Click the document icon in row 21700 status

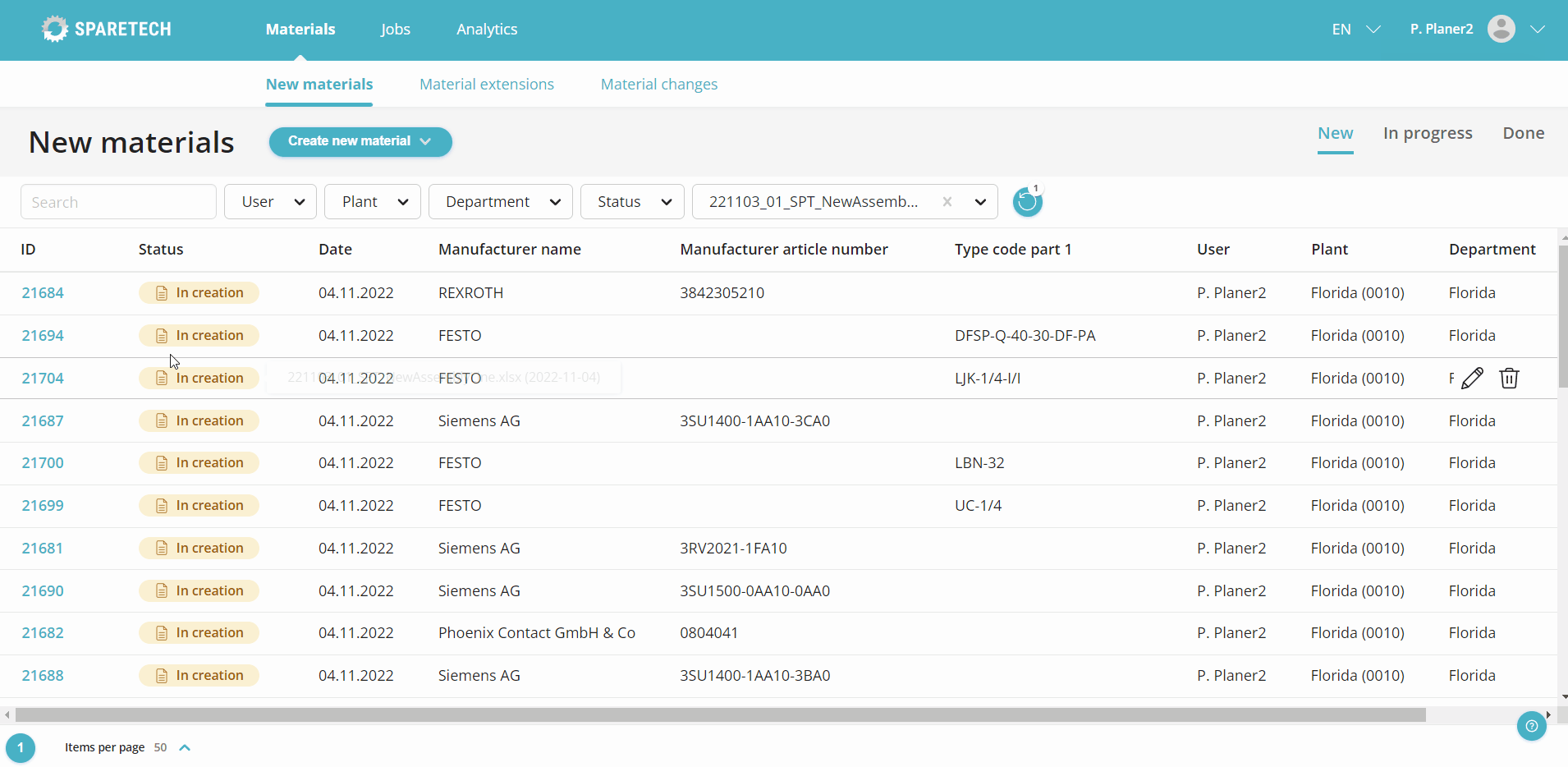[x=162, y=463]
